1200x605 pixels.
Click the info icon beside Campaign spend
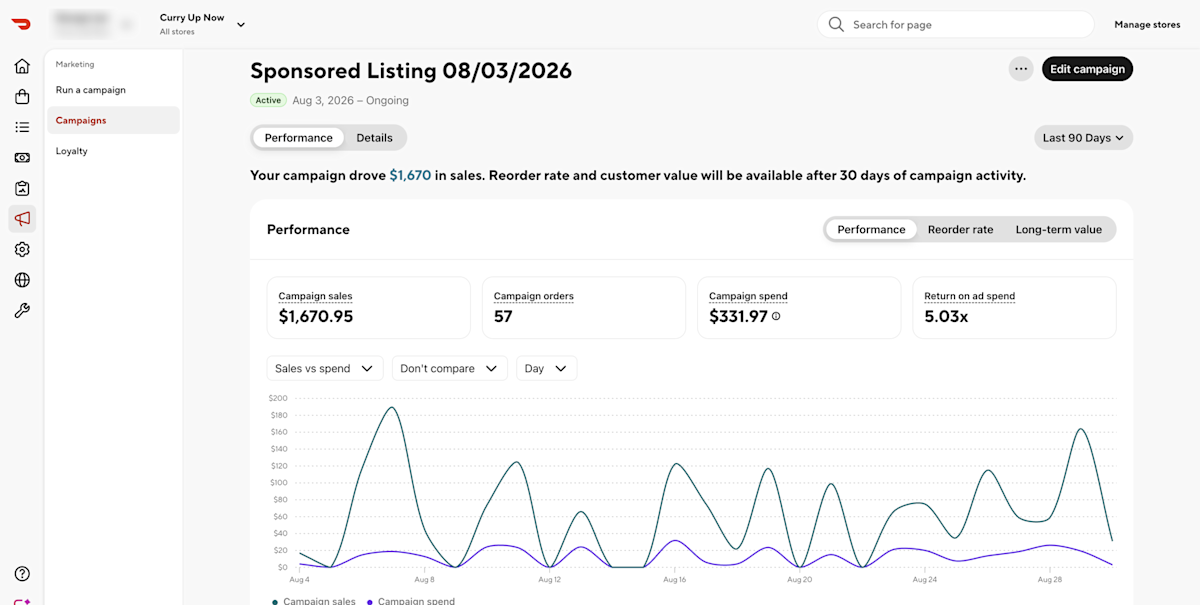coord(776,316)
